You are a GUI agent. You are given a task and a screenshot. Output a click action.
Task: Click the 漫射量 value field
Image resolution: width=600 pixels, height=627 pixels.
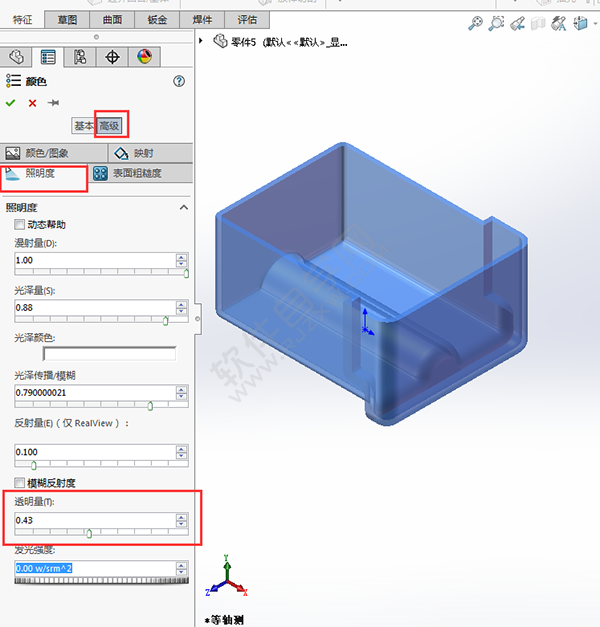(94, 260)
